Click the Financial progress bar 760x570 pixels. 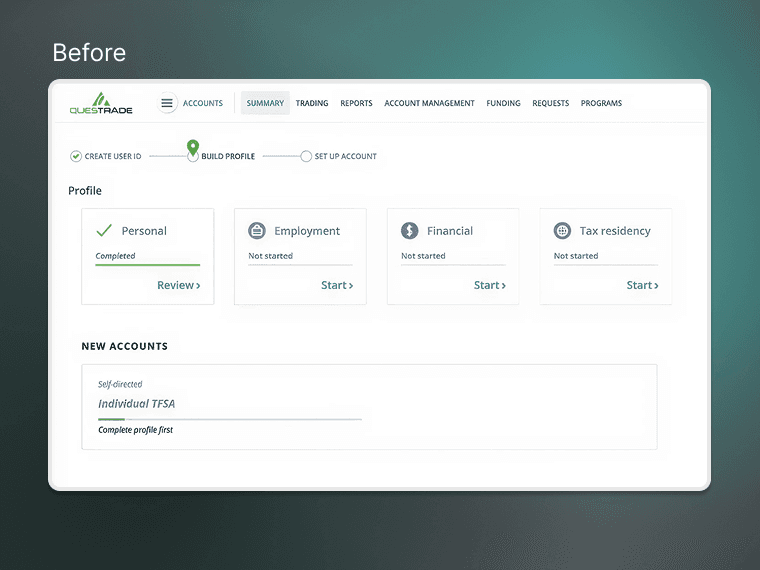[x=453, y=265]
